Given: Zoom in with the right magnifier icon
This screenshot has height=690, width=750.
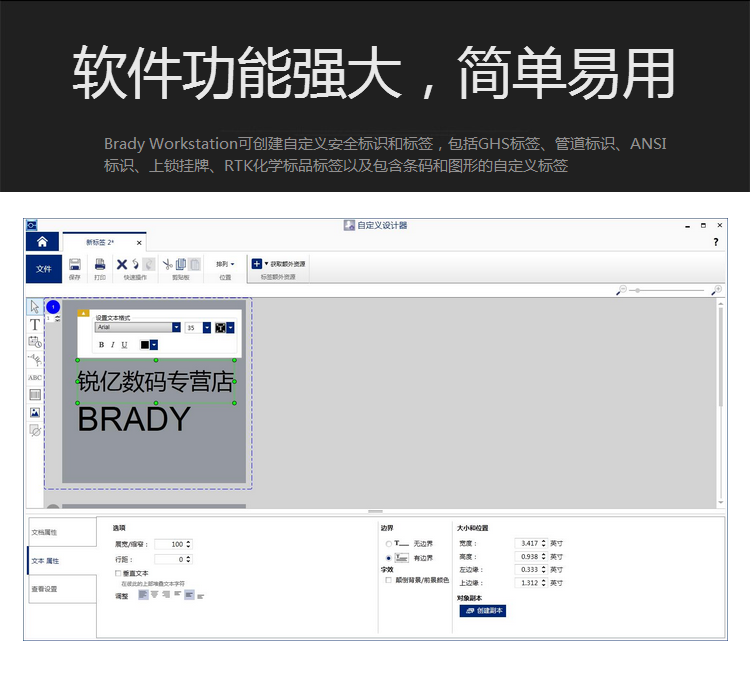Looking at the screenshot, I should pos(717,290).
